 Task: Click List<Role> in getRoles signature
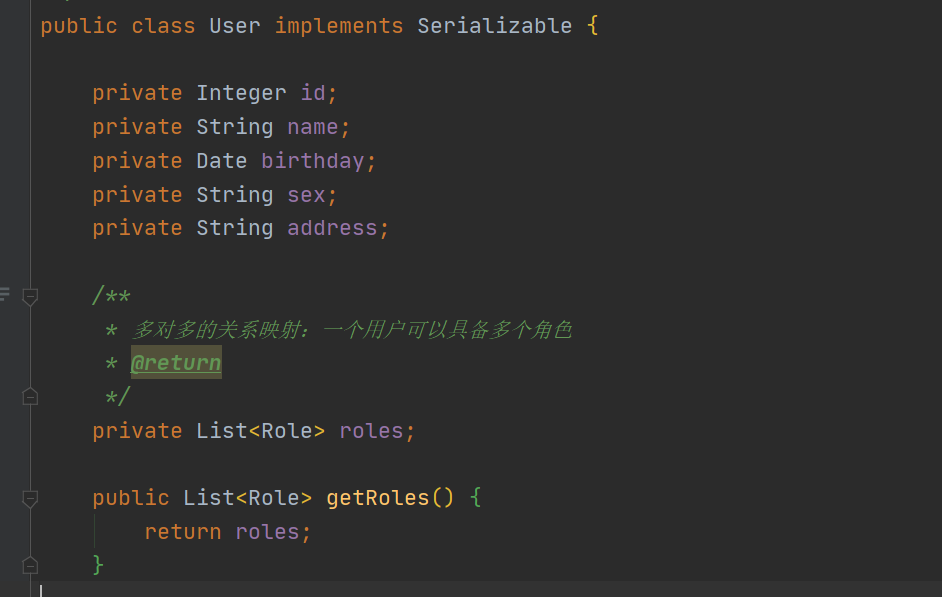(248, 498)
